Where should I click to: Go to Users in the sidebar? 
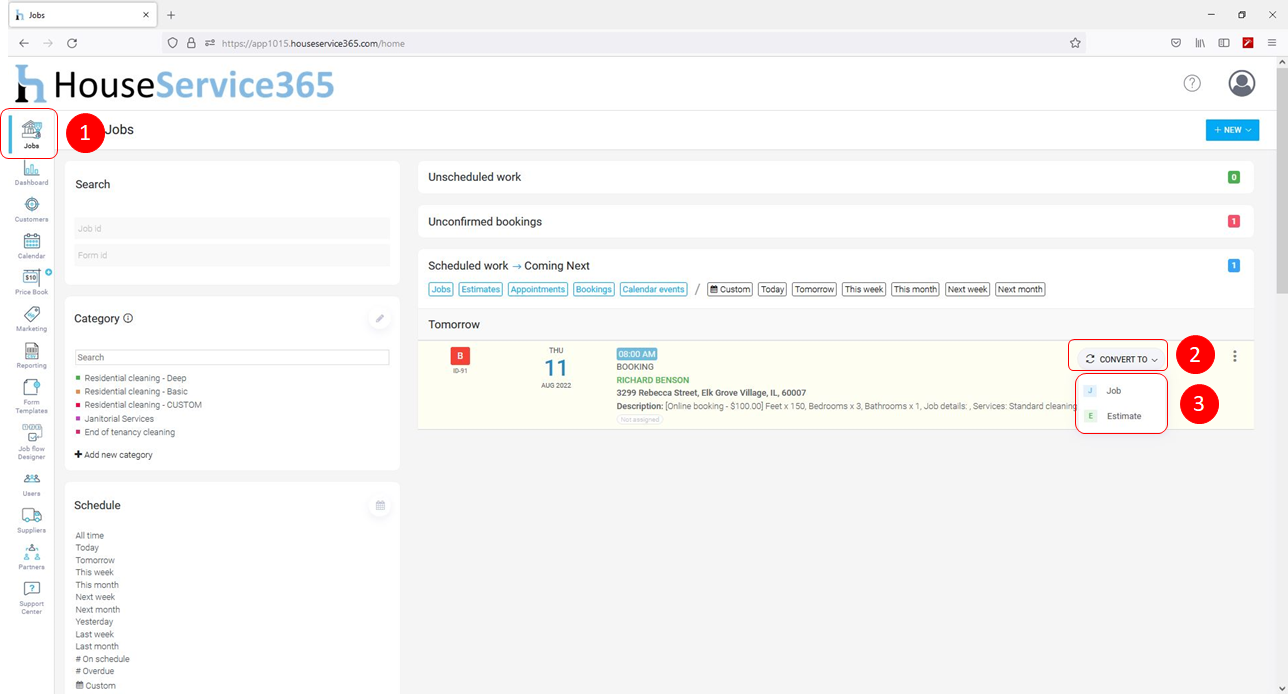pyautogui.click(x=31, y=484)
